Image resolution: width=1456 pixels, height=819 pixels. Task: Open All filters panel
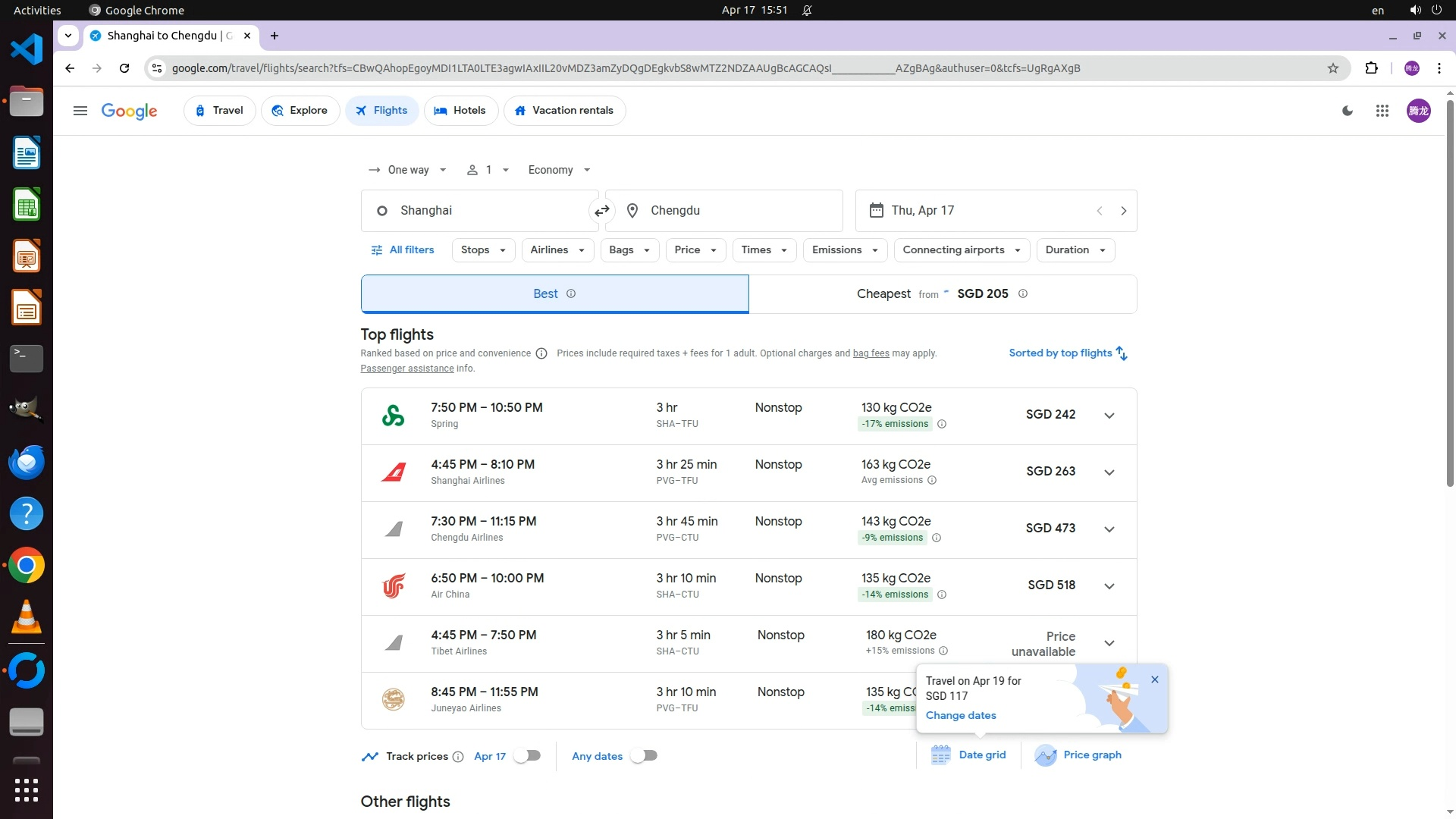(403, 250)
